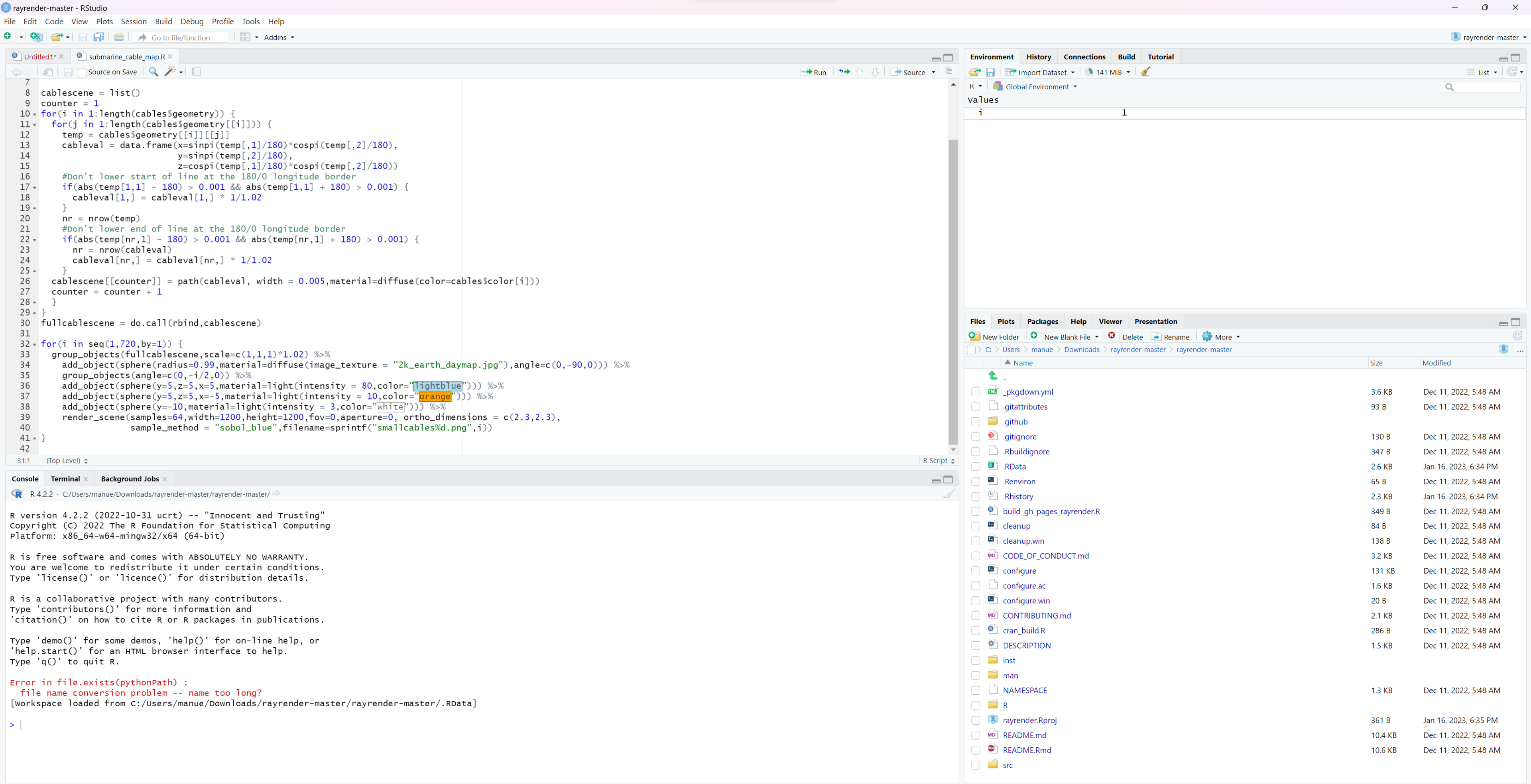This screenshot has height=784, width=1531.
Task: Click the re-run previous code icon
Action: click(x=844, y=72)
